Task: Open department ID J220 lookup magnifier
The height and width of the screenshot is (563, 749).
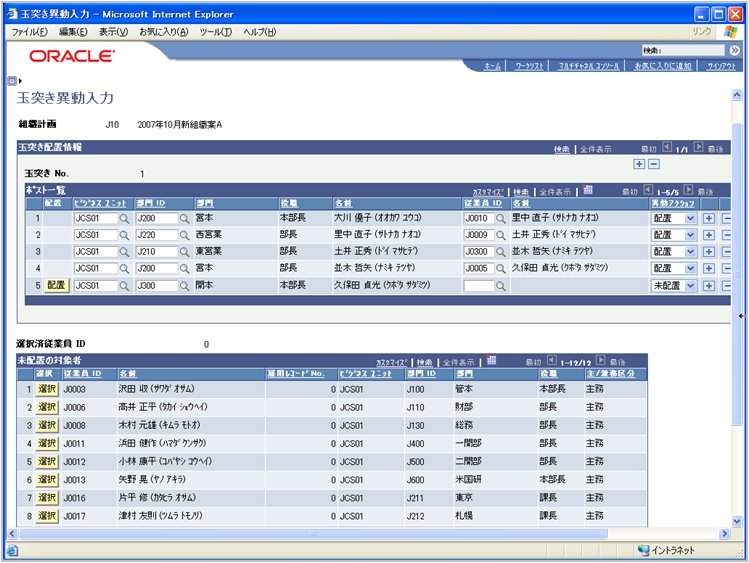Action: [x=184, y=235]
